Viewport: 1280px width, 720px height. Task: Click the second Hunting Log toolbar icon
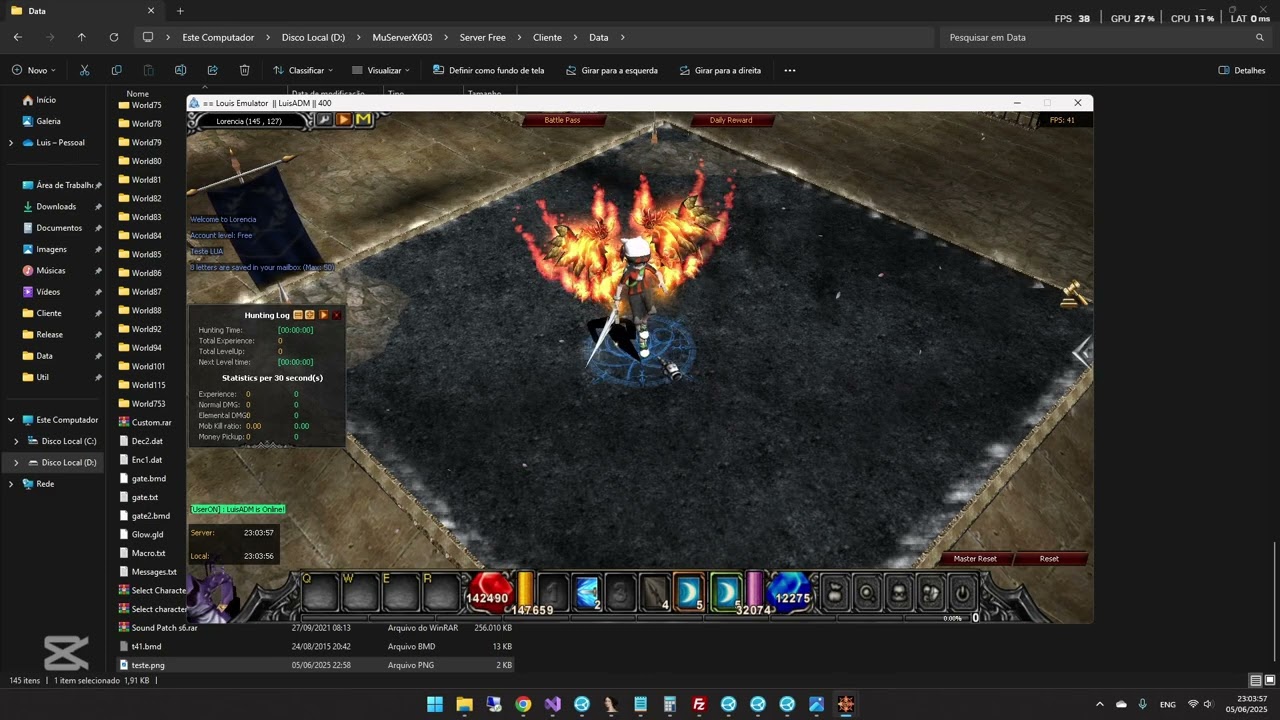[310, 315]
